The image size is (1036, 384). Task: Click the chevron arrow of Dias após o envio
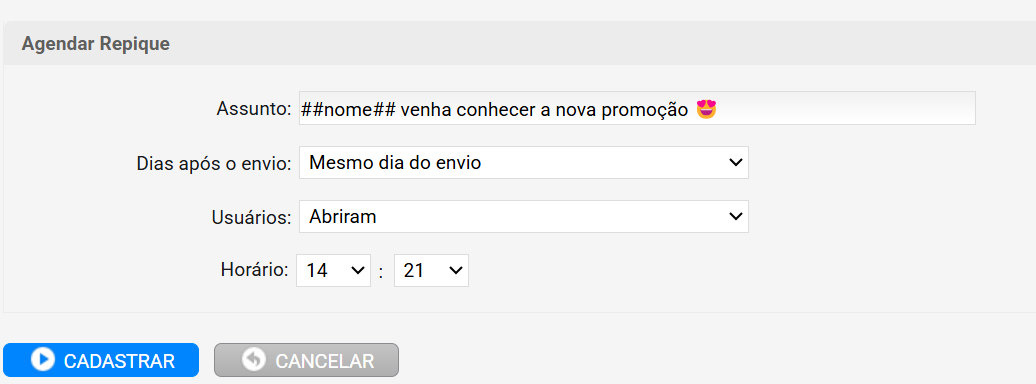(735, 163)
